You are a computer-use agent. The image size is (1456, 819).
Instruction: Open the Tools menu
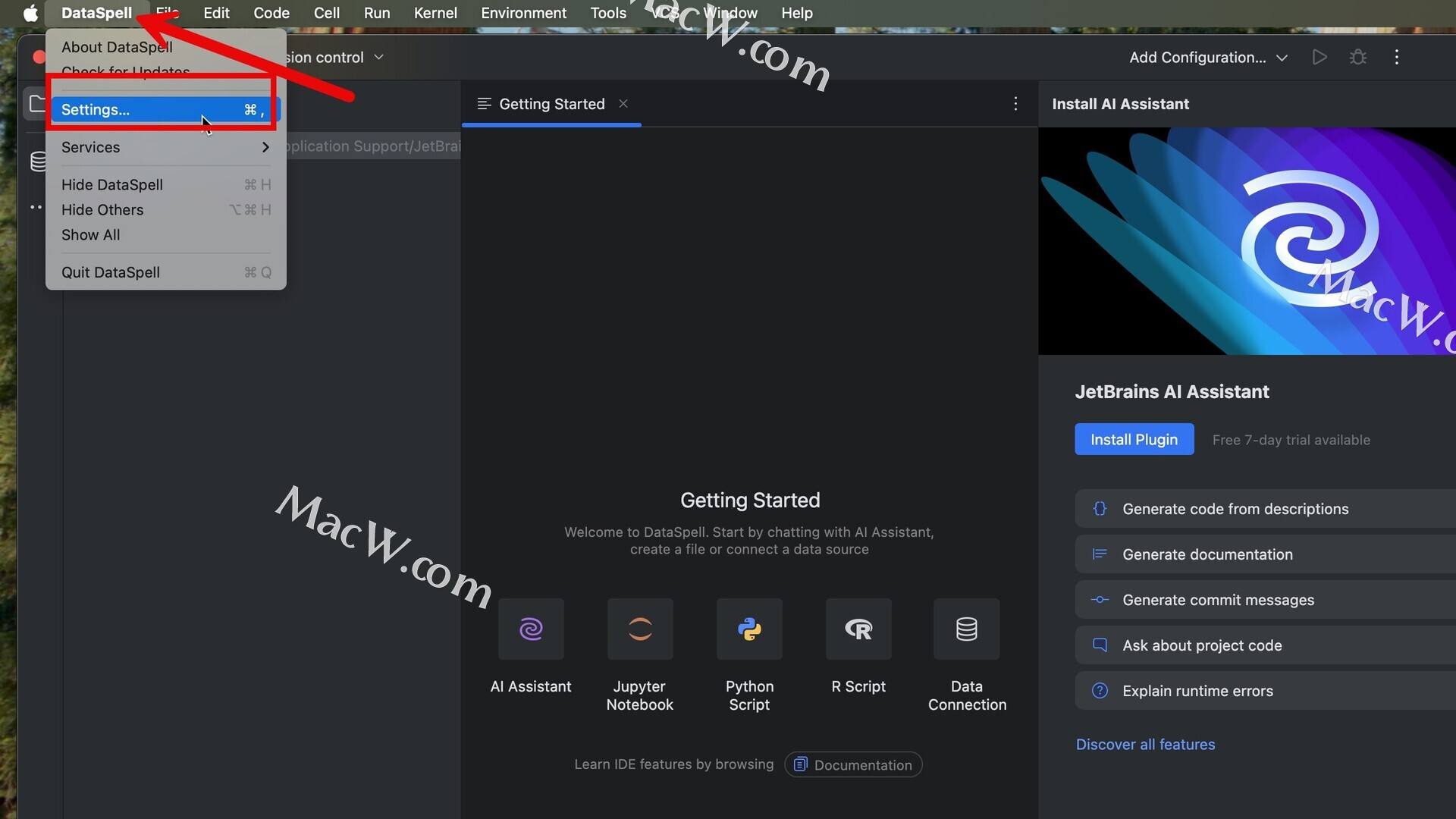[608, 13]
